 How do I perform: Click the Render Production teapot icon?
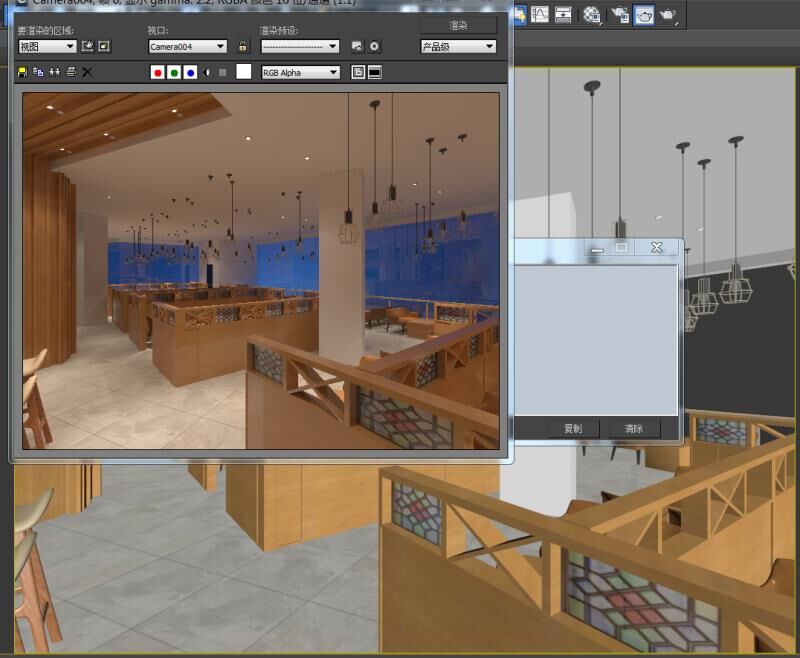pos(668,15)
